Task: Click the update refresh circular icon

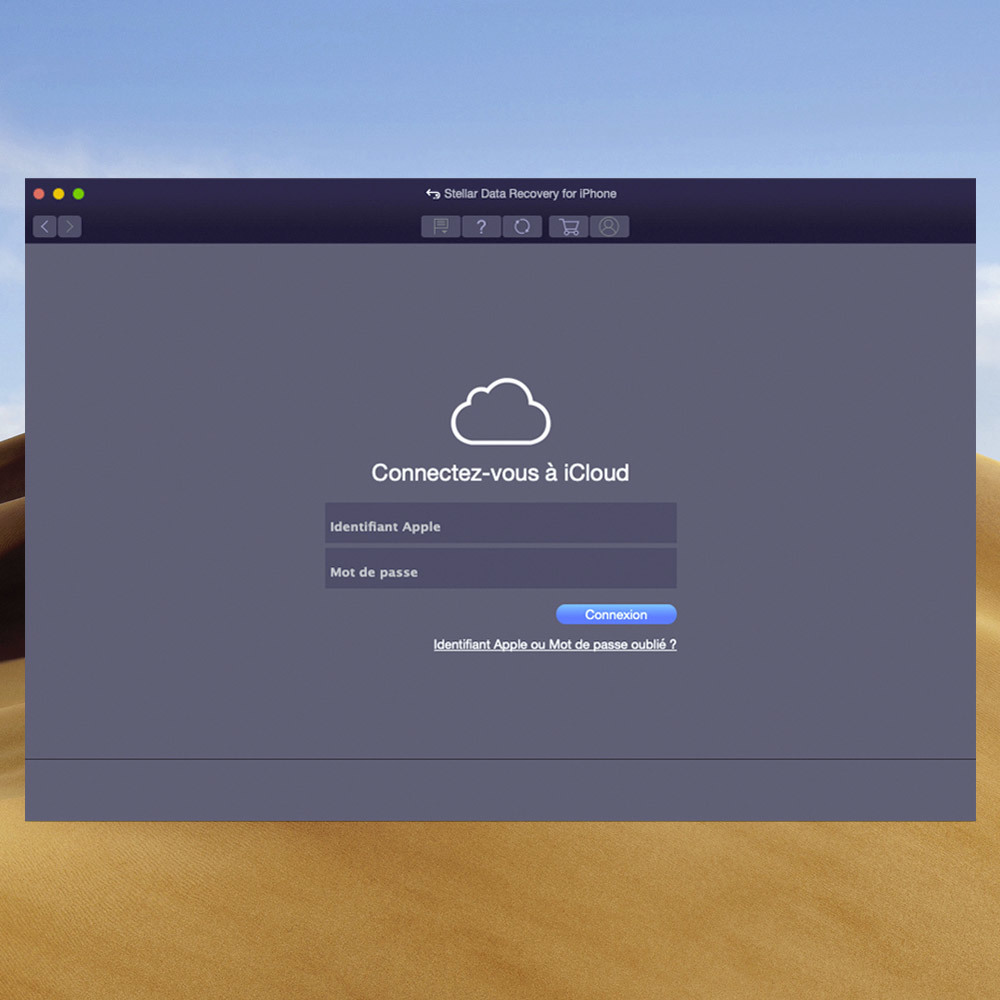Action: click(522, 226)
